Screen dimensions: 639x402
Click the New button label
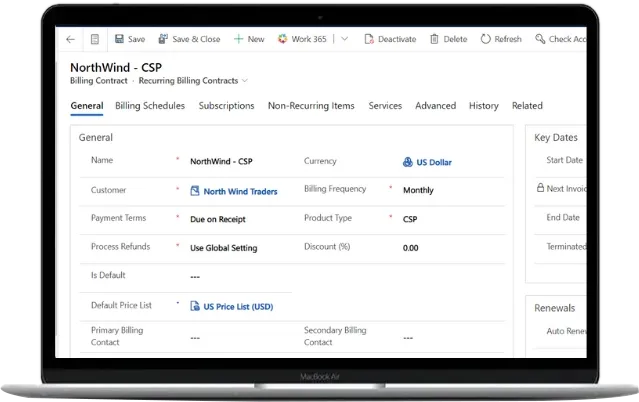coord(256,39)
